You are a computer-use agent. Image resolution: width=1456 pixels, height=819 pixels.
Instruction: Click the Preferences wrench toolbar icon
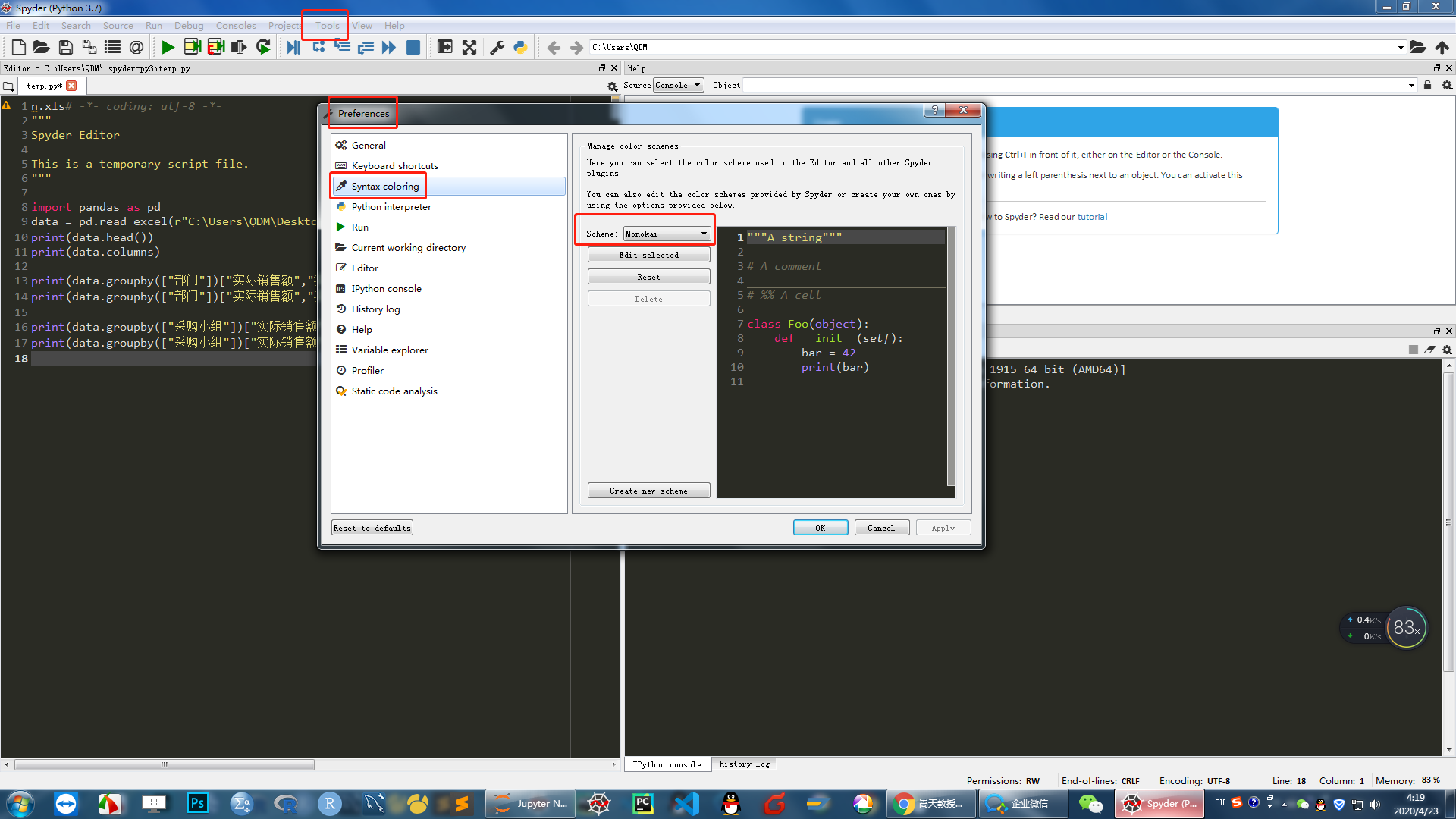coord(497,47)
